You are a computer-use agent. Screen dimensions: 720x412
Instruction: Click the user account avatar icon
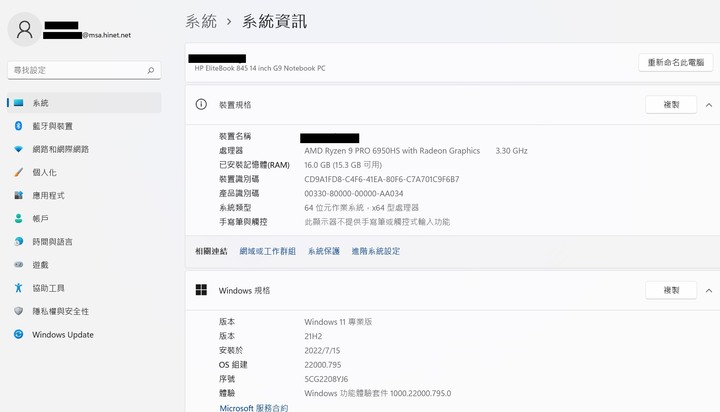click(24, 29)
